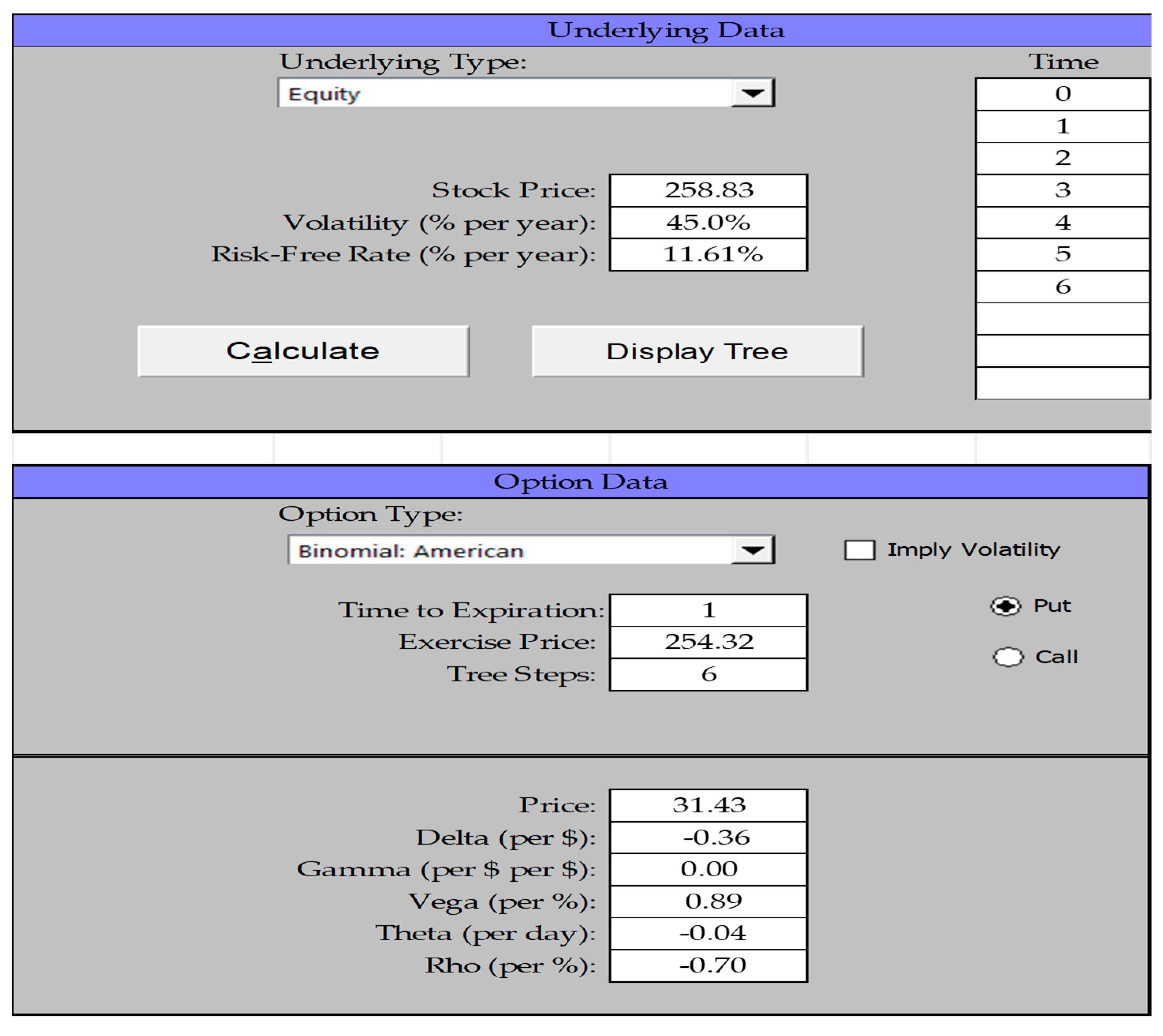Click the Binomial: American combo box
Viewport: 1163px width, 1036px height.
coord(509,551)
